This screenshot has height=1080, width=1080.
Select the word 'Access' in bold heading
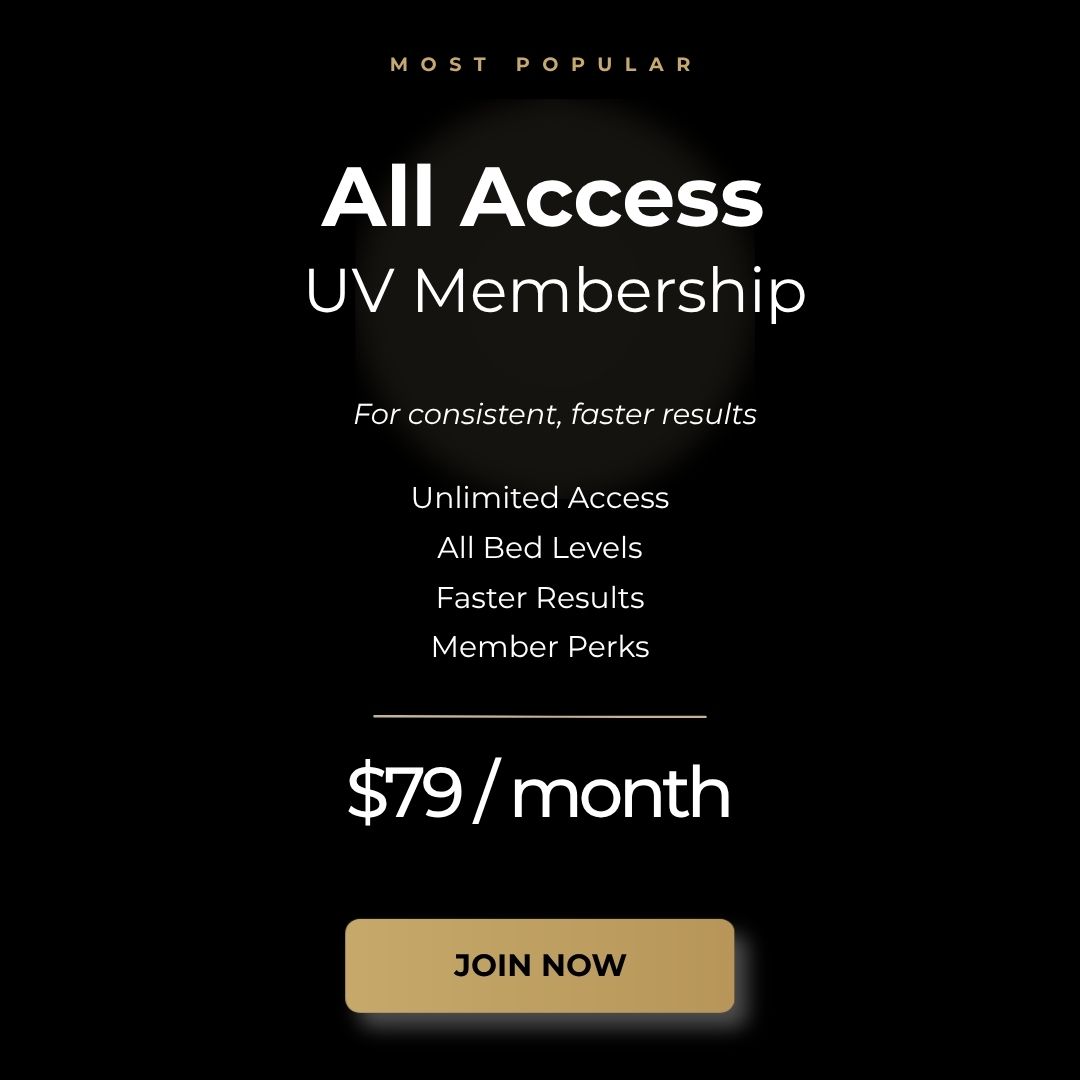611,197
